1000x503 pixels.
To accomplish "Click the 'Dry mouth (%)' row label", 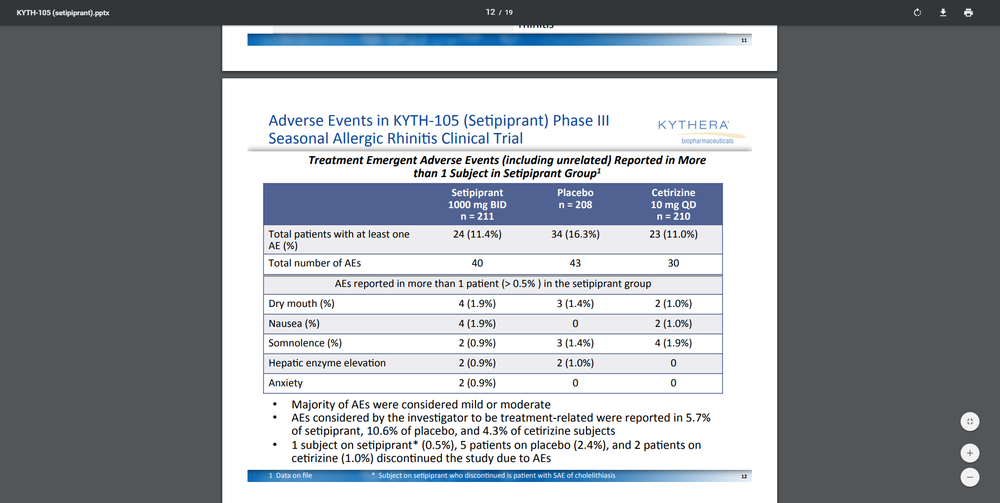I will 301,303.
